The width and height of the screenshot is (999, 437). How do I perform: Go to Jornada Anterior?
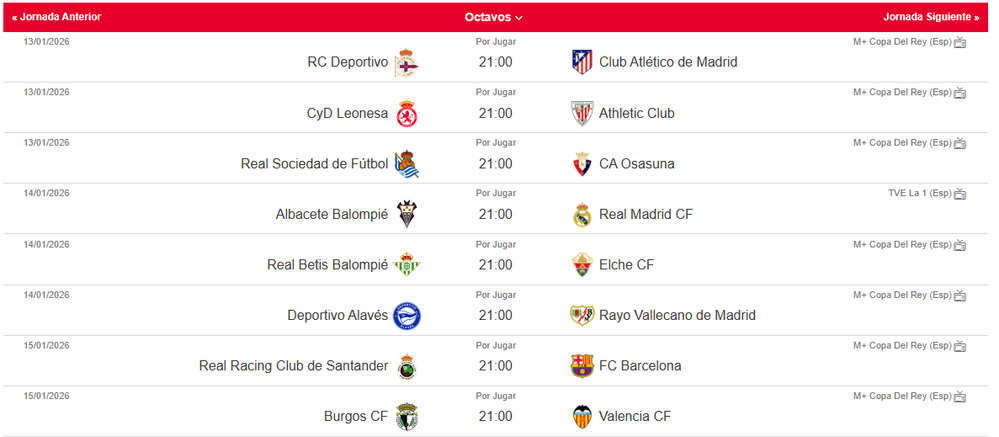click(57, 17)
